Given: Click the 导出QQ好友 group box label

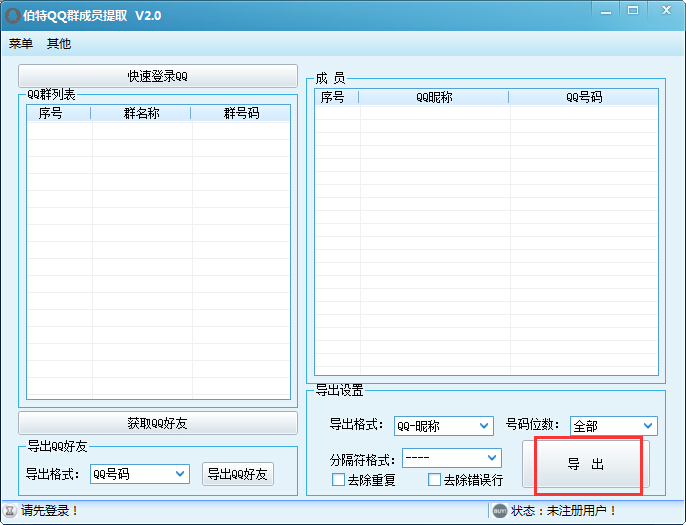Looking at the screenshot, I should [57, 446].
